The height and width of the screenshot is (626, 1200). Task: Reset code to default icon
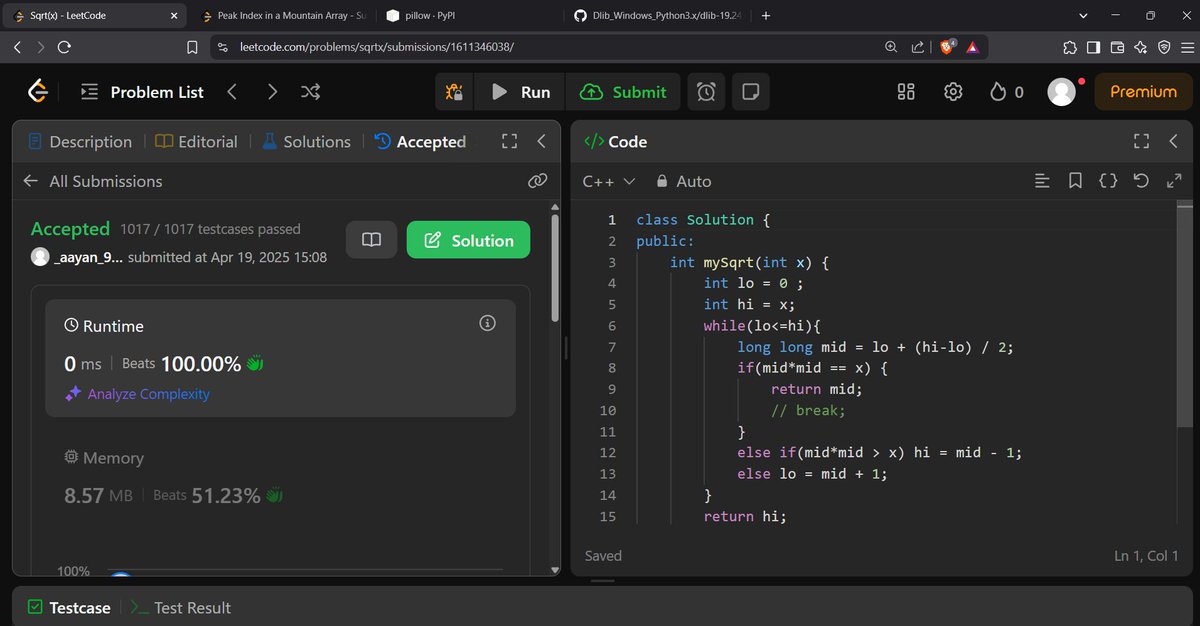1141,181
